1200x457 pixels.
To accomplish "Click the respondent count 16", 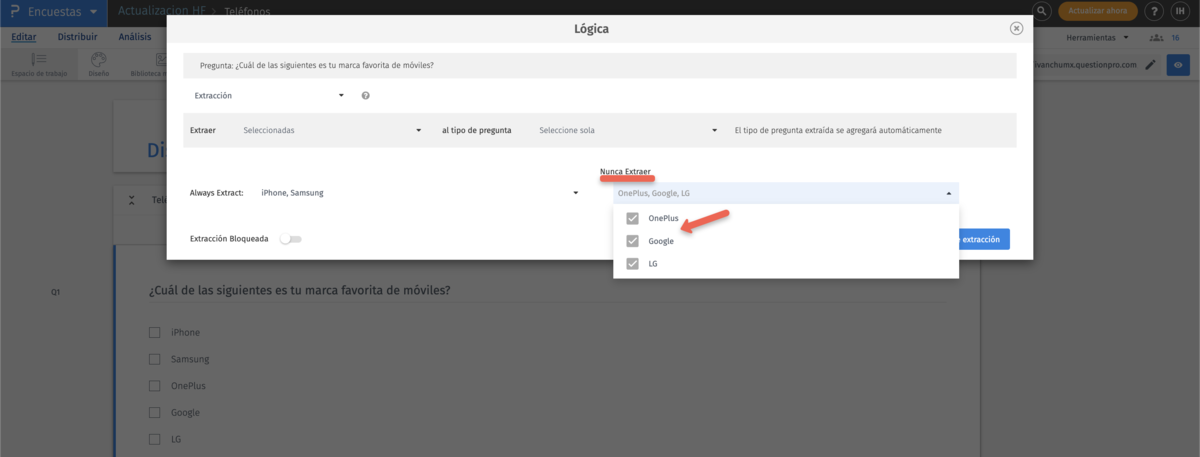I will click(x=1175, y=37).
